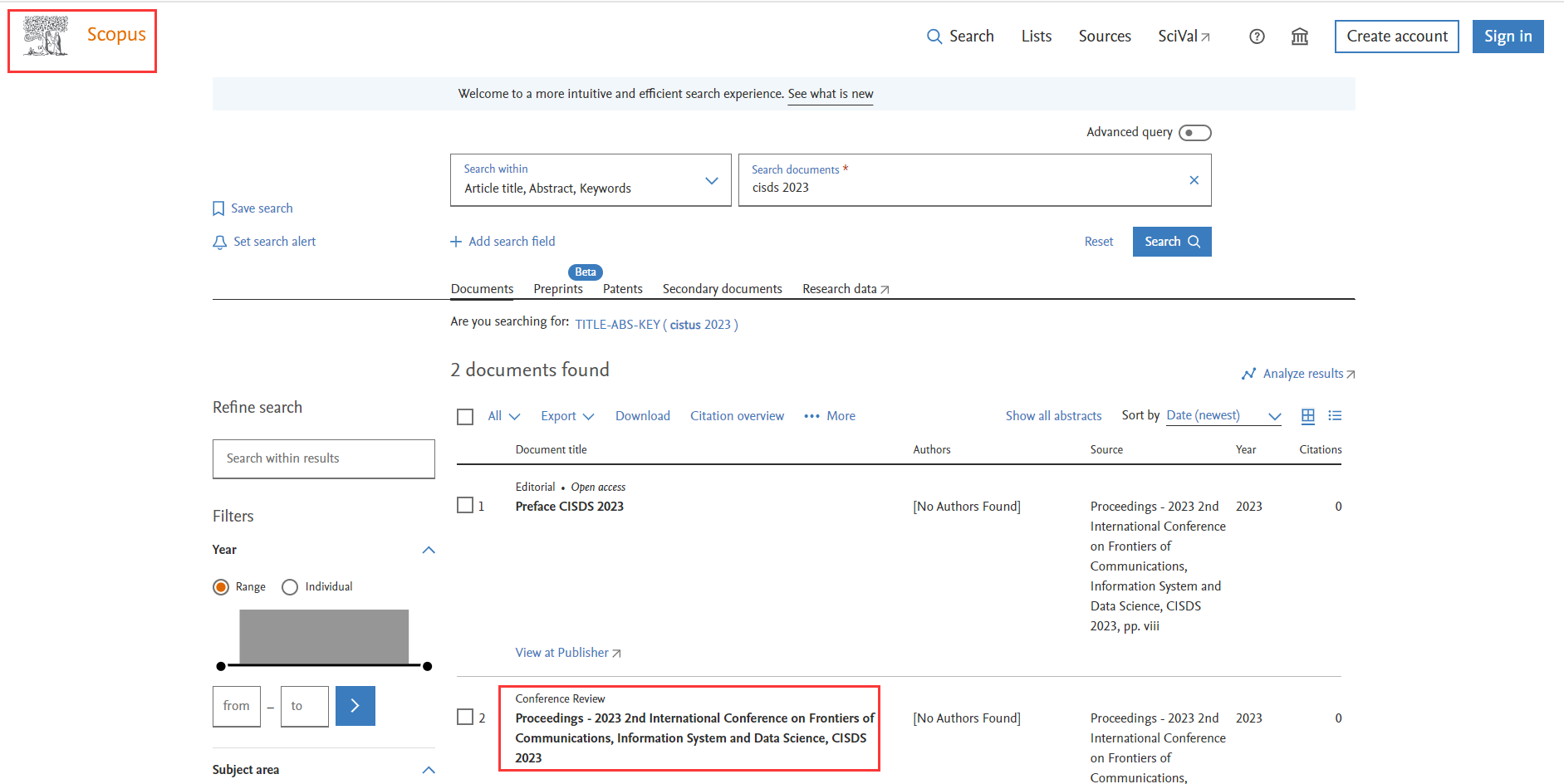Viewport: 1564px width, 784px height.
Task: Switch to grid view icon
Action: click(x=1308, y=416)
